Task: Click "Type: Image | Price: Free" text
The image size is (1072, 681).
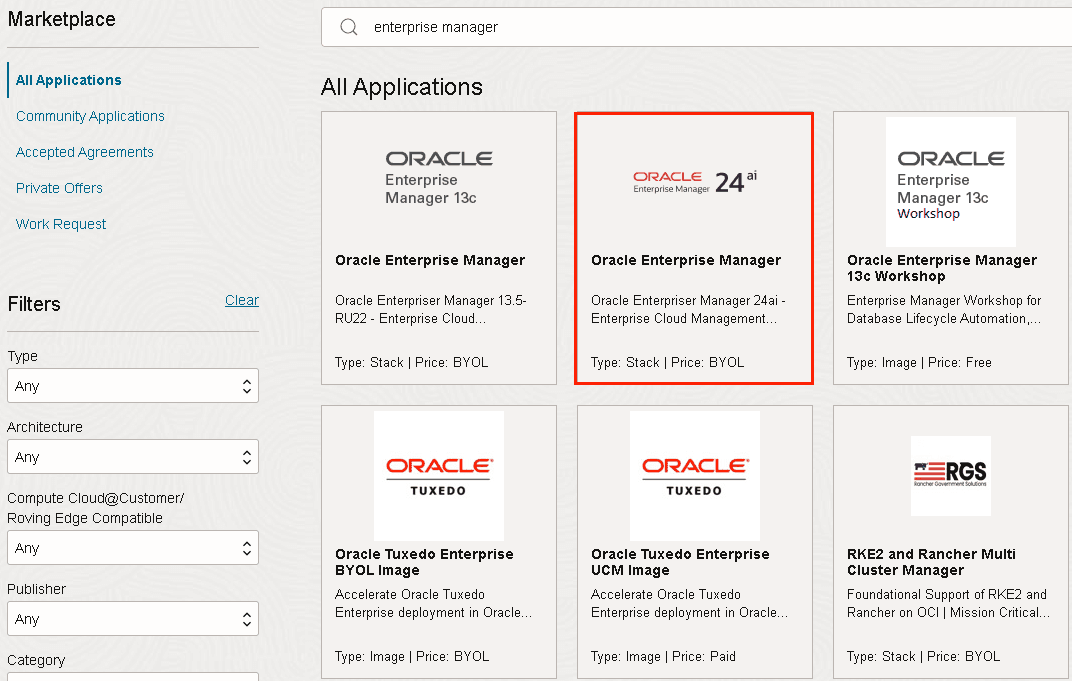Action: 919,362
